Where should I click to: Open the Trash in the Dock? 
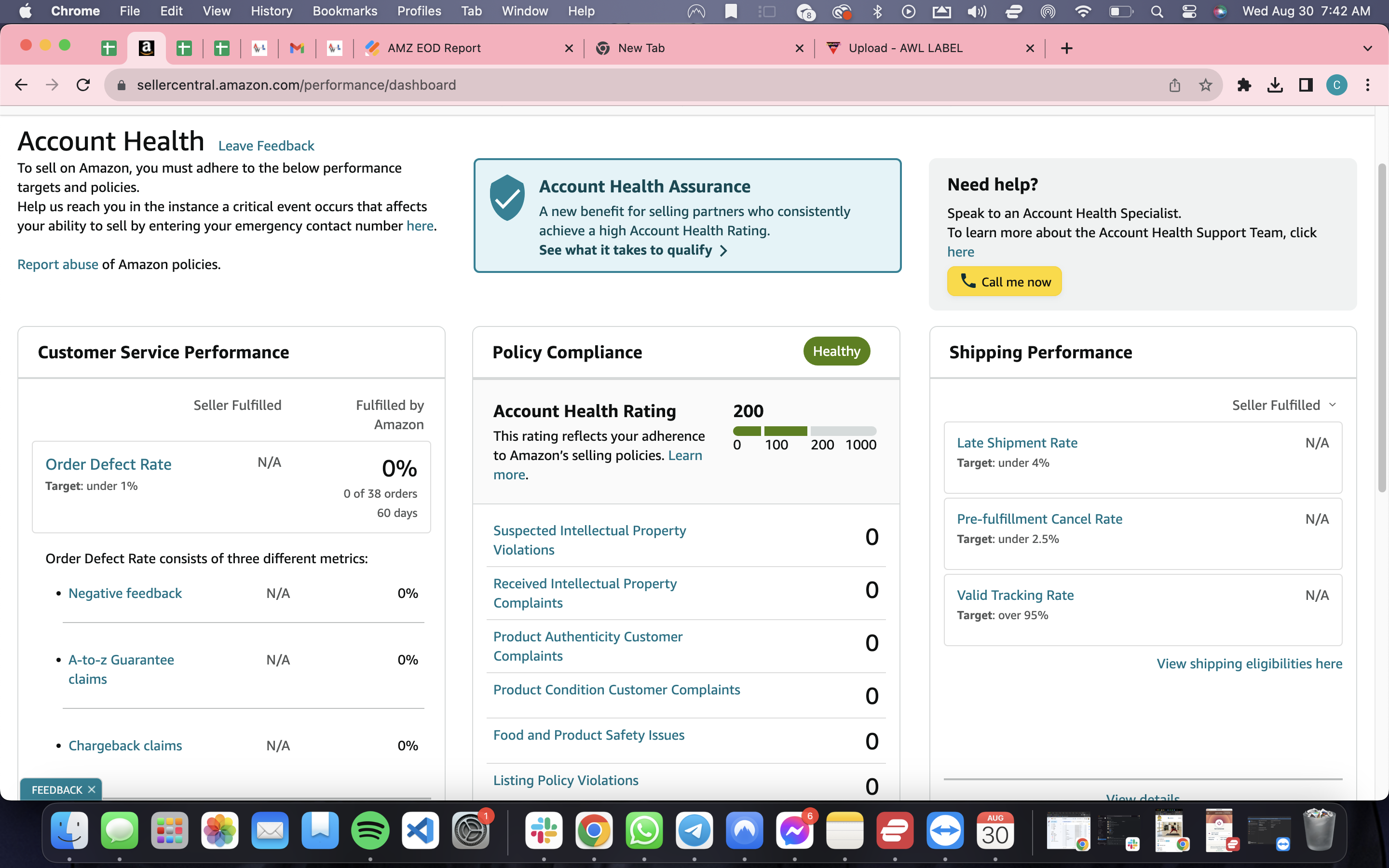tap(1319, 829)
